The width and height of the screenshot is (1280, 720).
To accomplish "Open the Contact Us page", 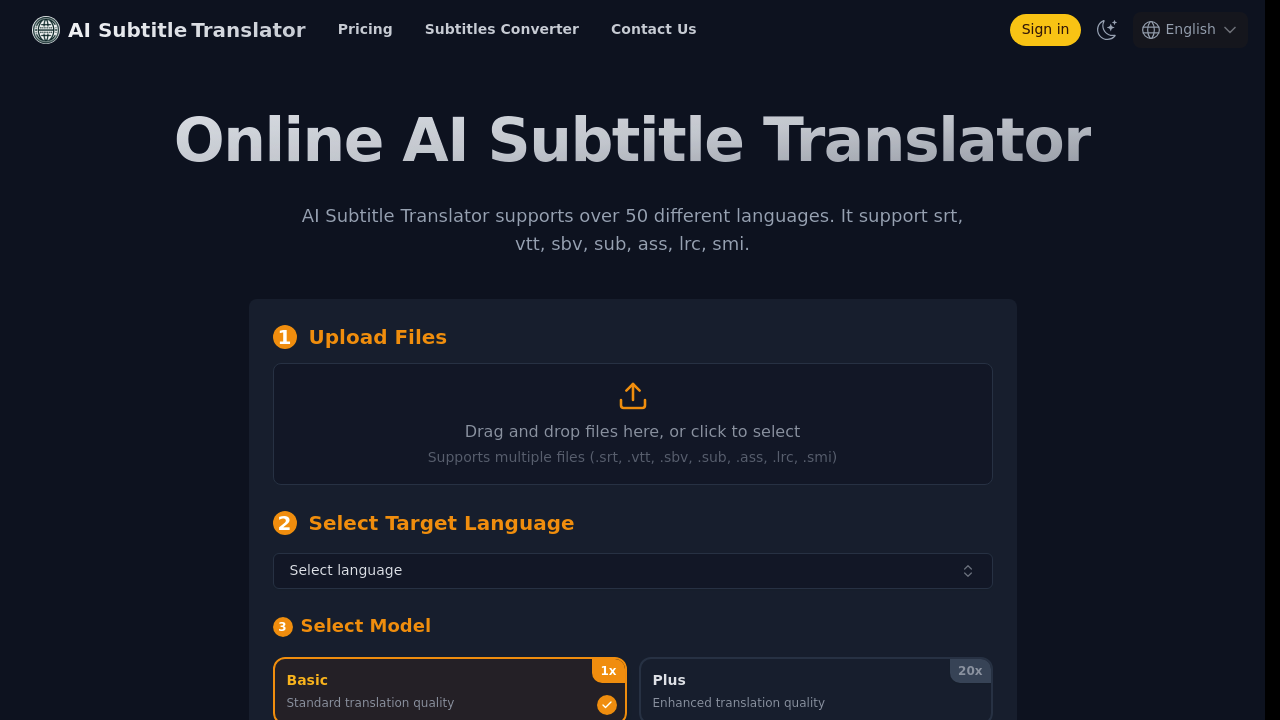I will (653, 29).
